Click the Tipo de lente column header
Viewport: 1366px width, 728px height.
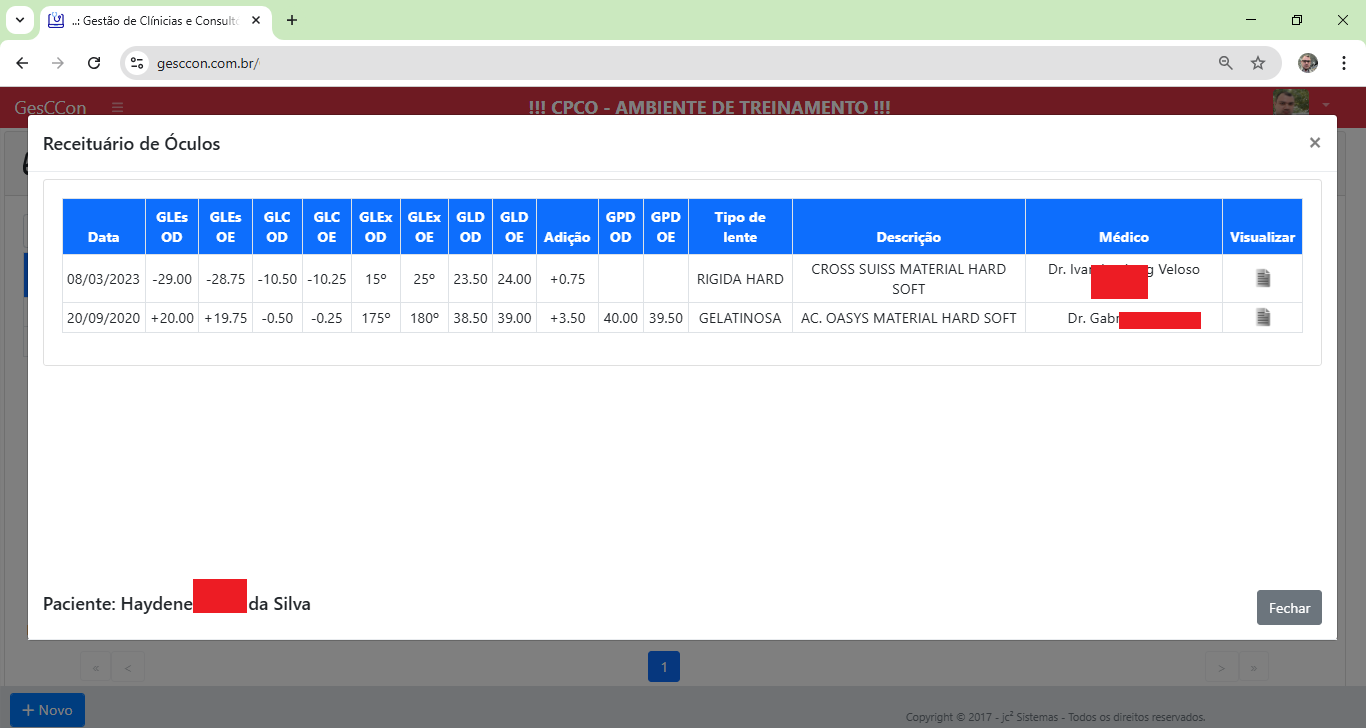tap(740, 227)
